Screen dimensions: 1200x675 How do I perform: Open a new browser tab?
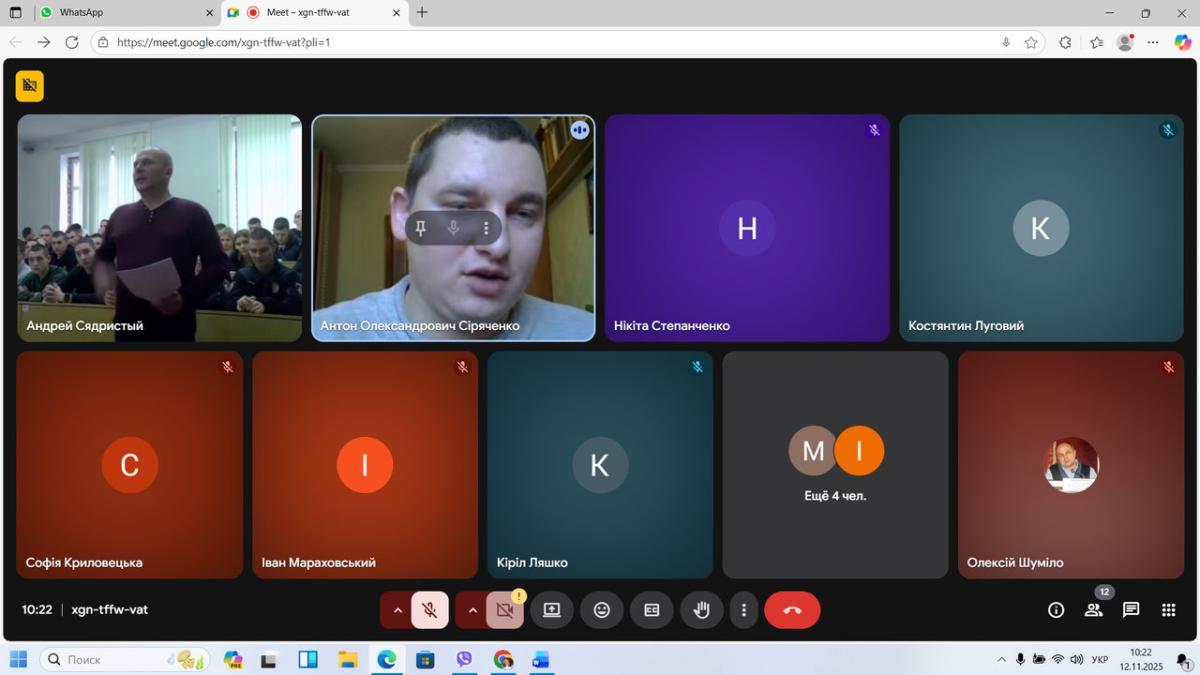point(422,13)
